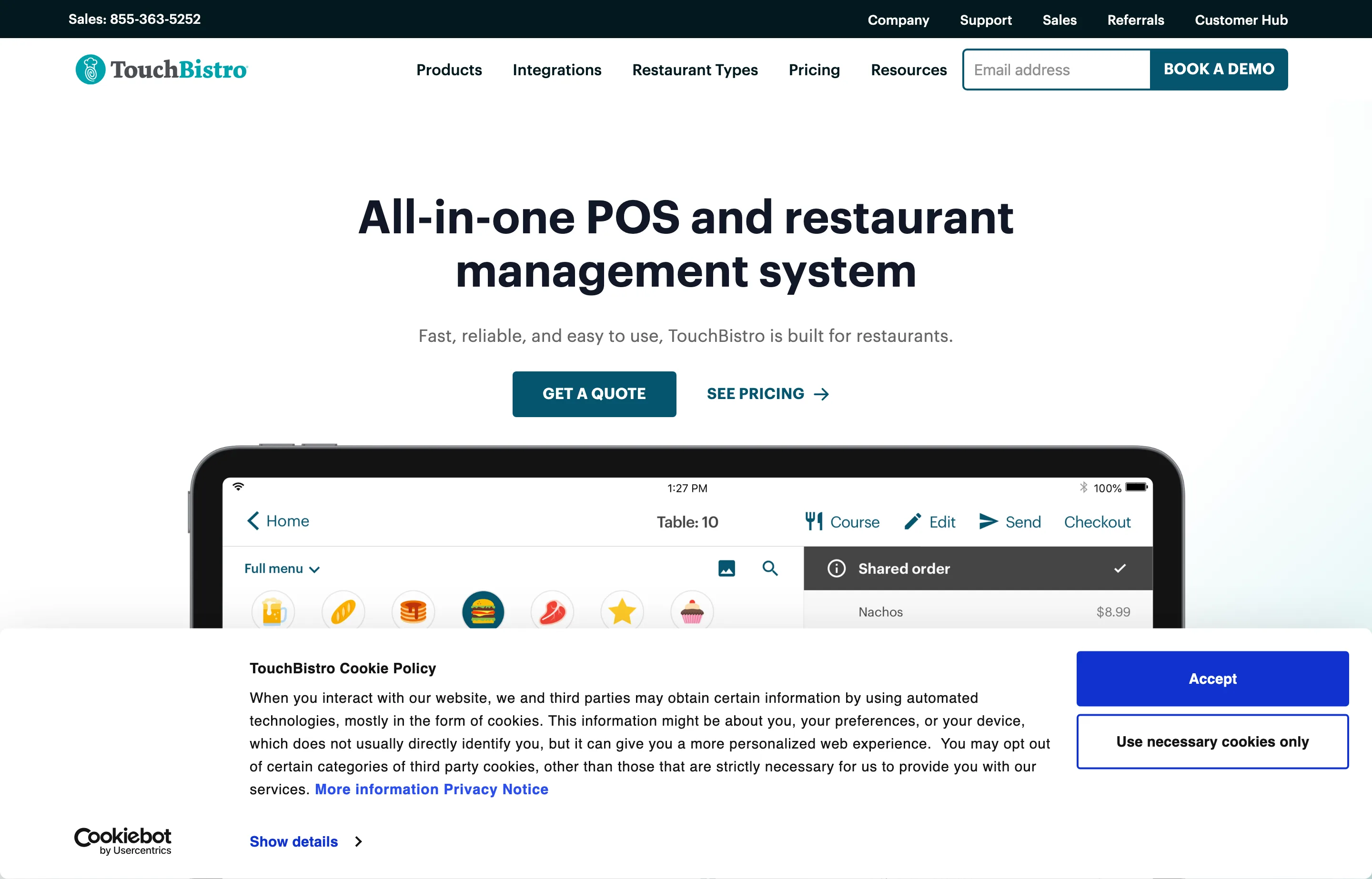
Task: Click the 100% battery percentage text
Action: point(1108,488)
